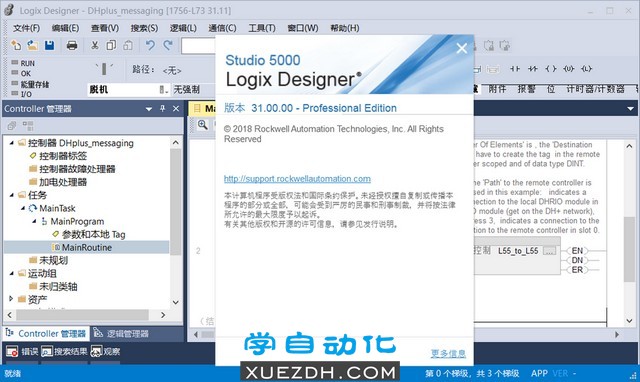Open the 工具(T) menu
The image size is (640, 382).
coord(262,28)
